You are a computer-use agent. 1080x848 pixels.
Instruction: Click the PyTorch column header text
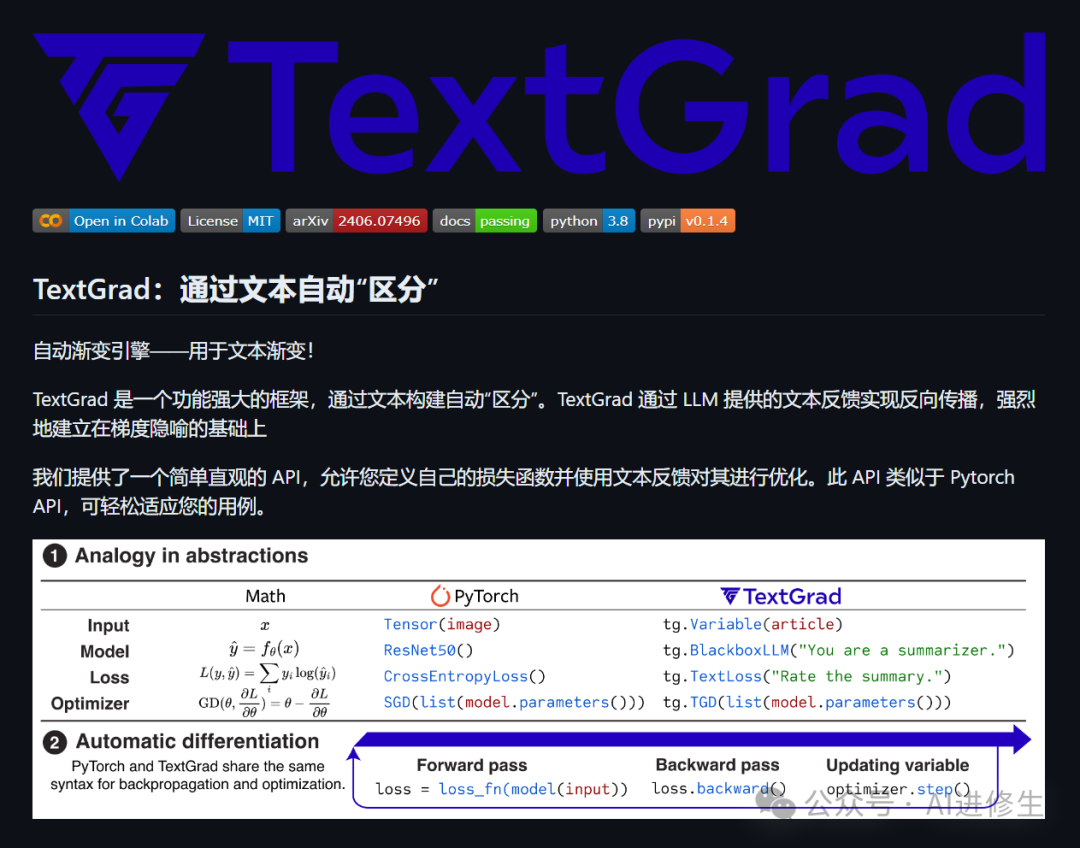[x=486, y=596]
